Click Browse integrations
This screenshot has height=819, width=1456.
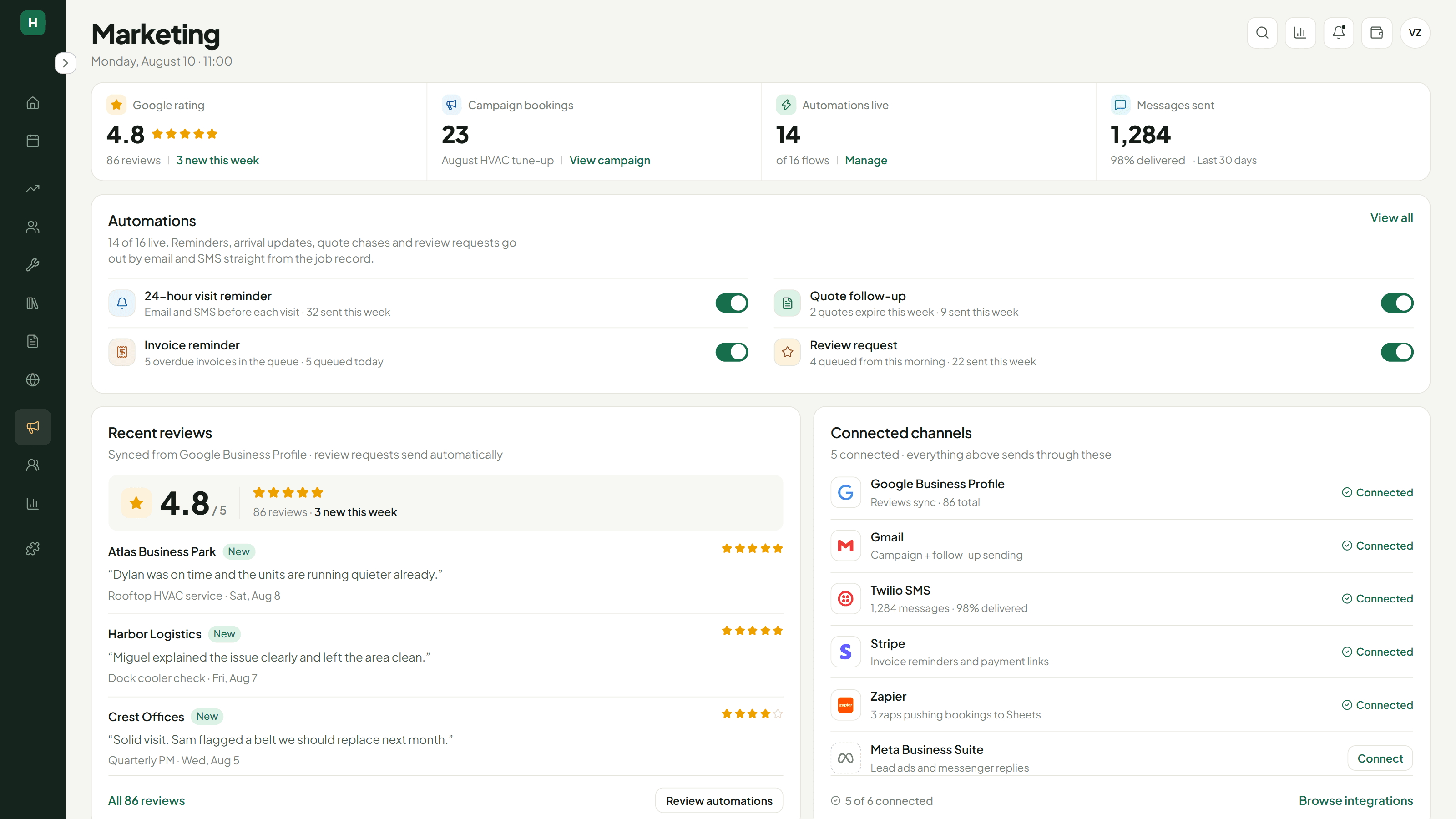pyautogui.click(x=1355, y=800)
